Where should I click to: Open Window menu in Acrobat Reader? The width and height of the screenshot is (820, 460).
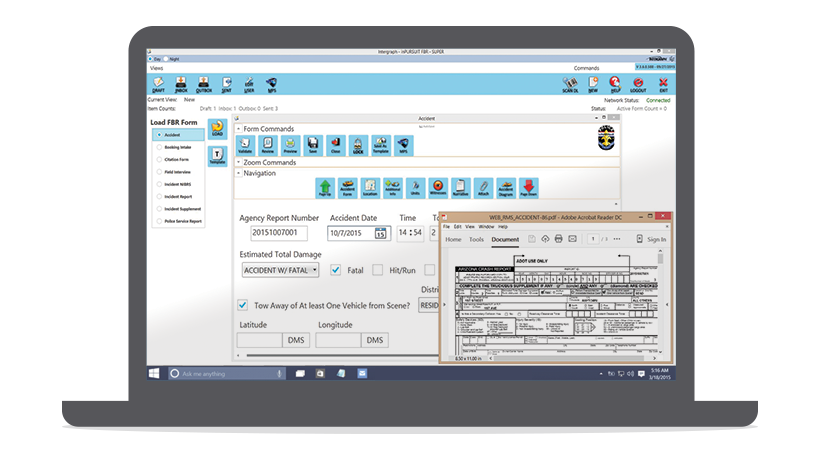(x=486, y=227)
